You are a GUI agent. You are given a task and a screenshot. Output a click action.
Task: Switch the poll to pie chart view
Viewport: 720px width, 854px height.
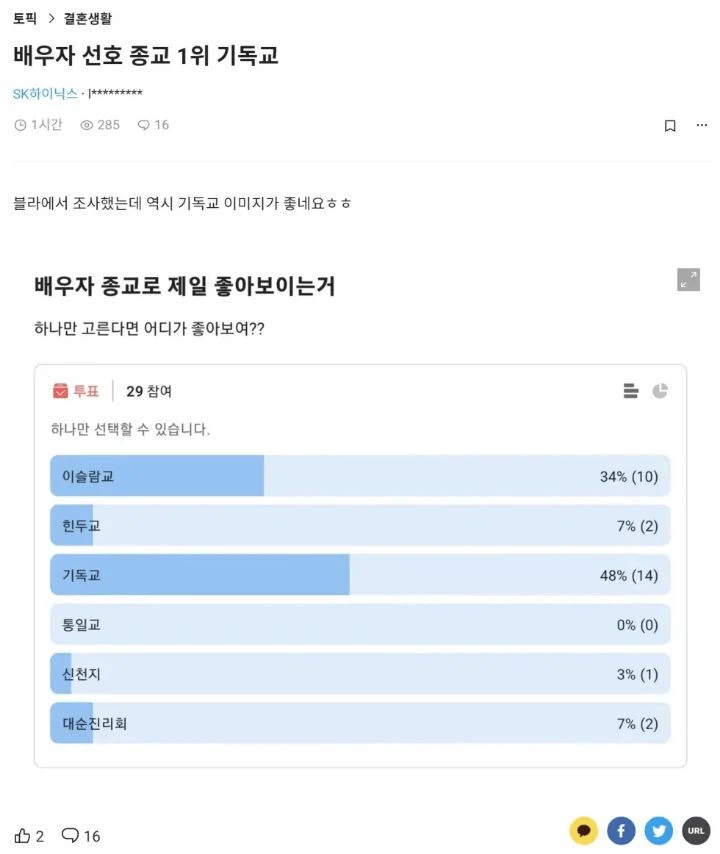660,391
